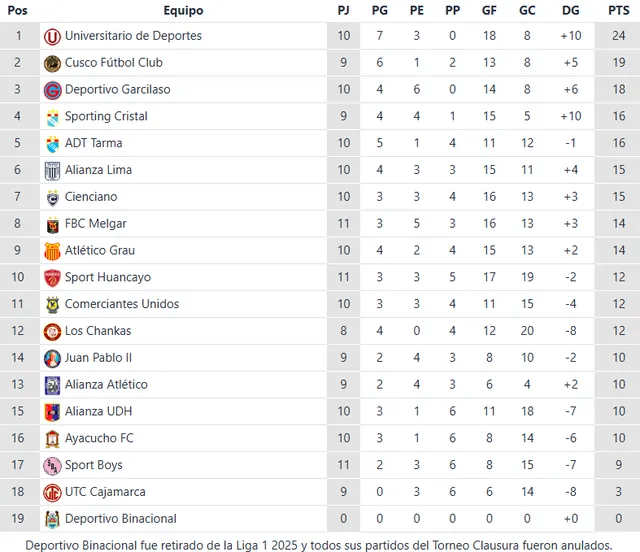
Task: Click the Pos column header
Action: pyautogui.click(x=18, y=11)
